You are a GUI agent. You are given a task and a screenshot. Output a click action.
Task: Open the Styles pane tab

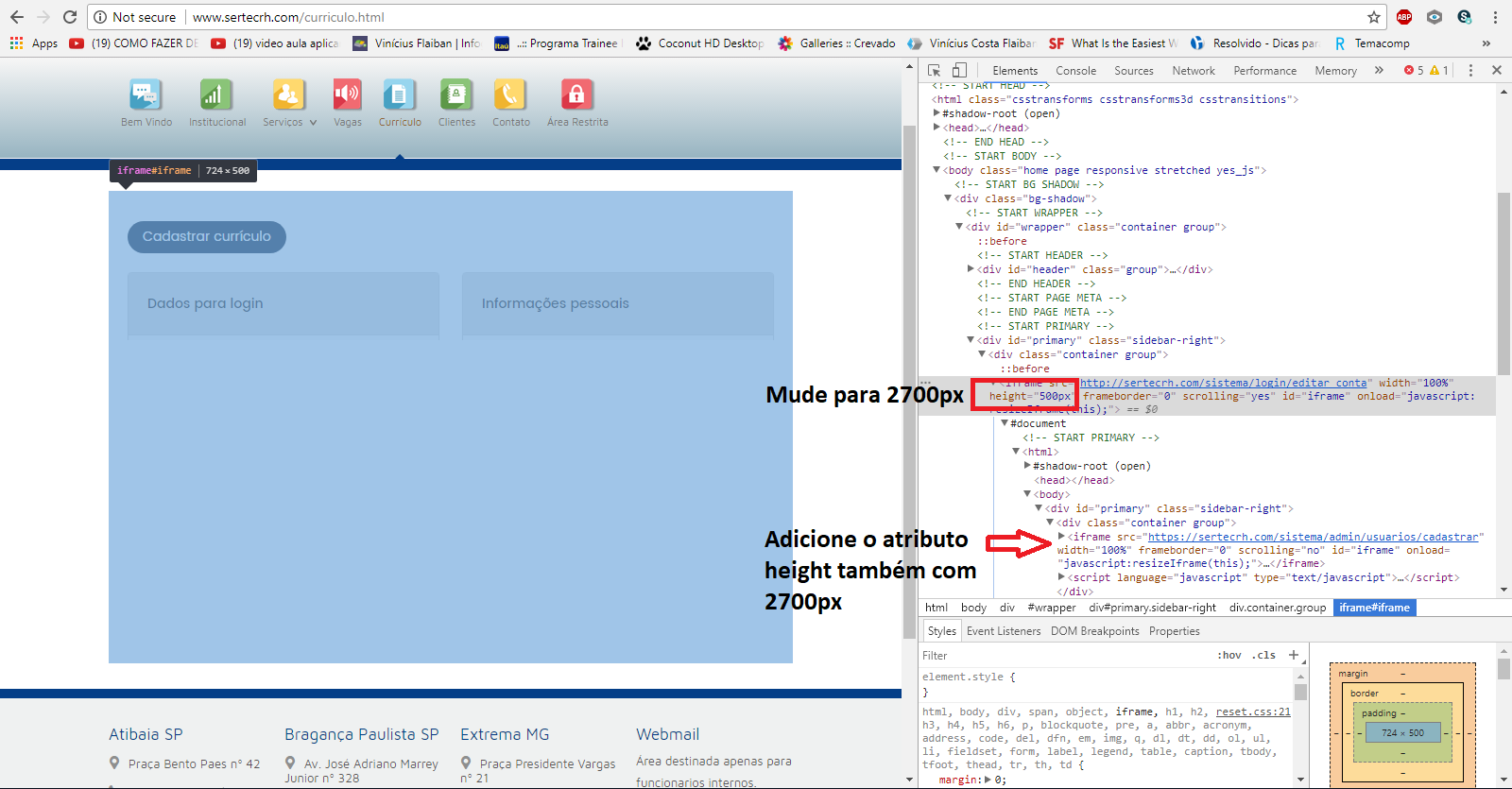(941, 631)
